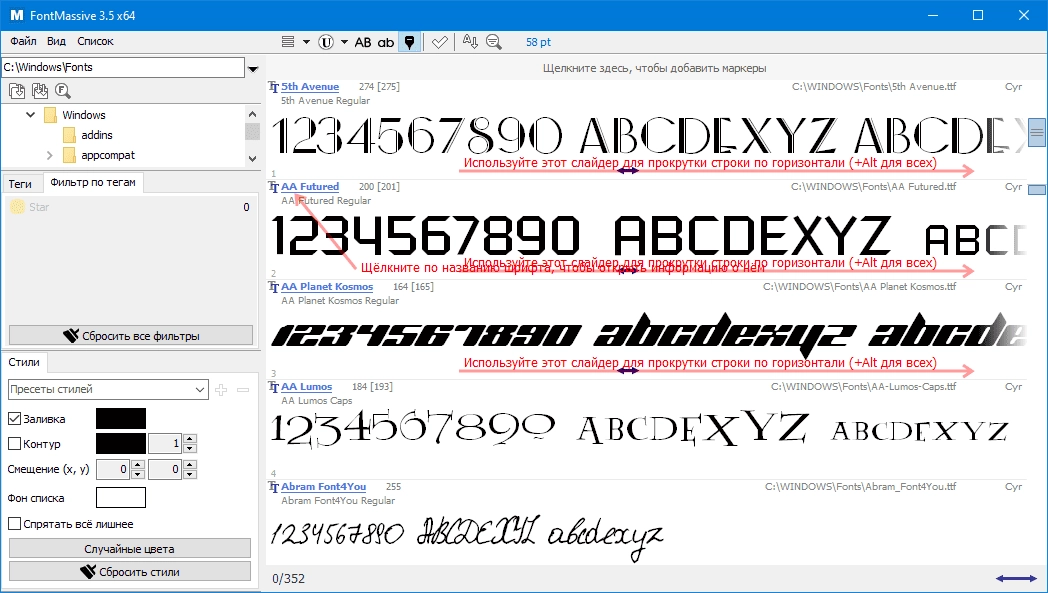This screenshot has height=593, width=1048.
Task: Switch to the Теги tab
Action: tap(20, 183)
